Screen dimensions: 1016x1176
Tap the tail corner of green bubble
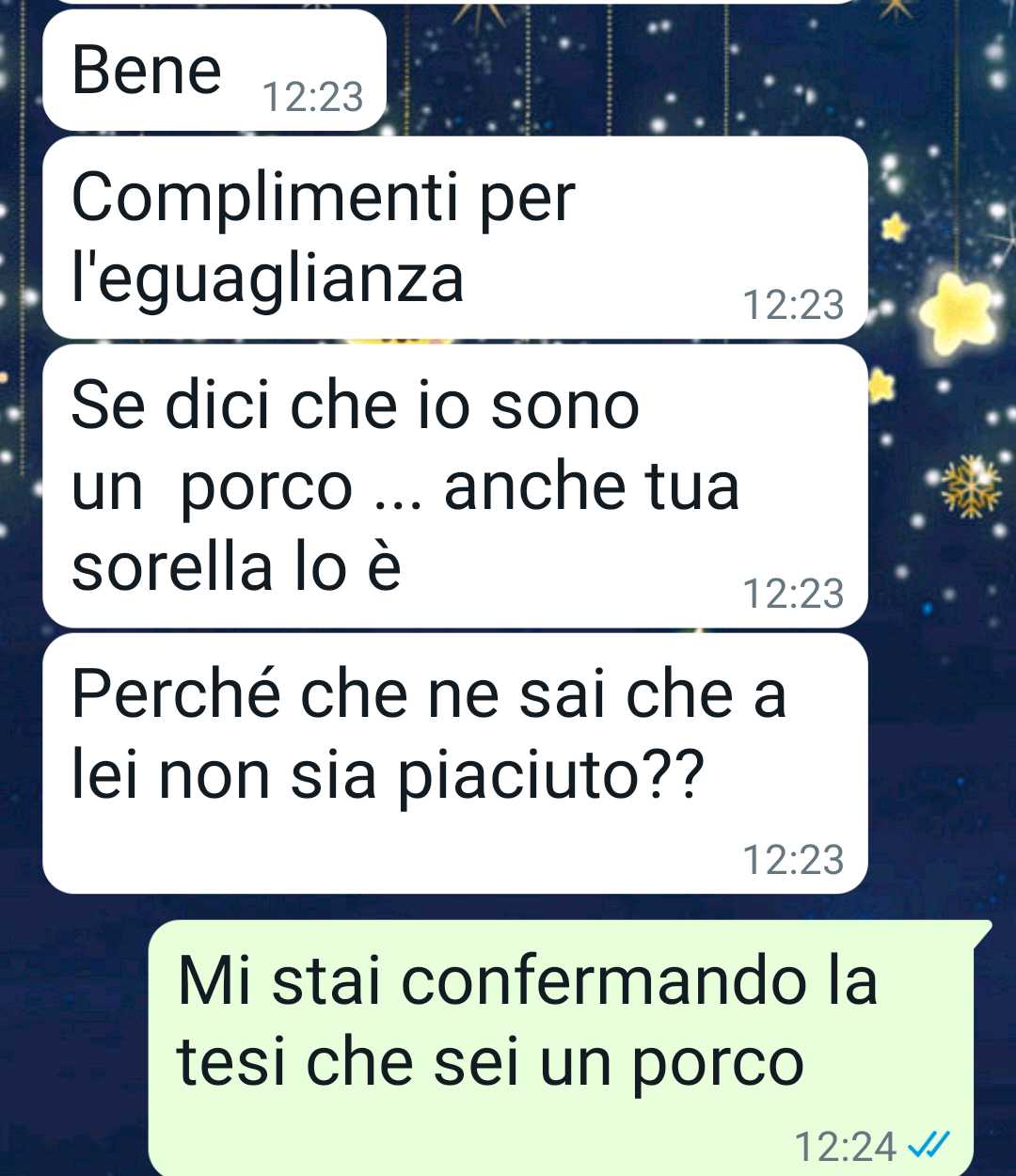982,933
